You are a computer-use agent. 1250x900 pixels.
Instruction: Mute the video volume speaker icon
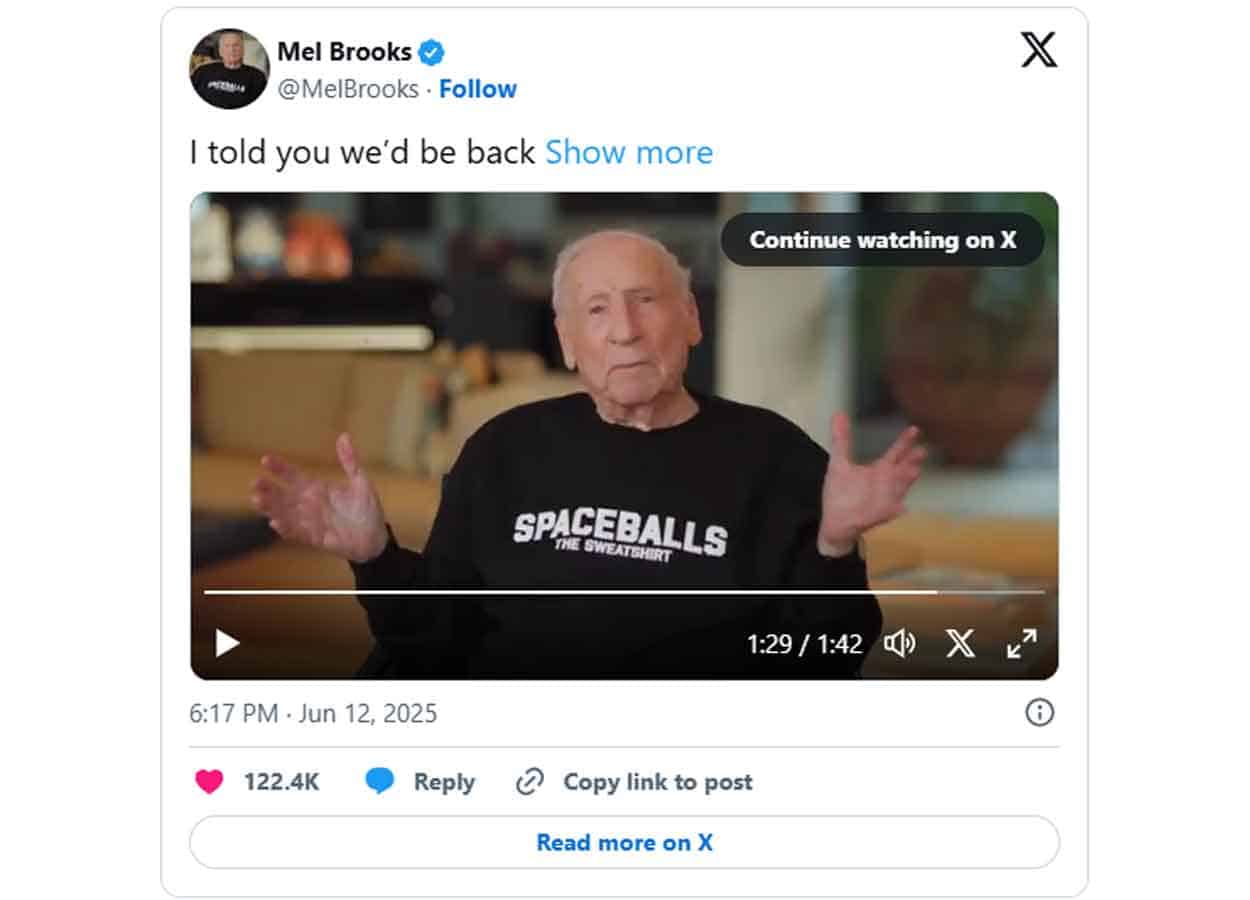click(x=900, y=643)
